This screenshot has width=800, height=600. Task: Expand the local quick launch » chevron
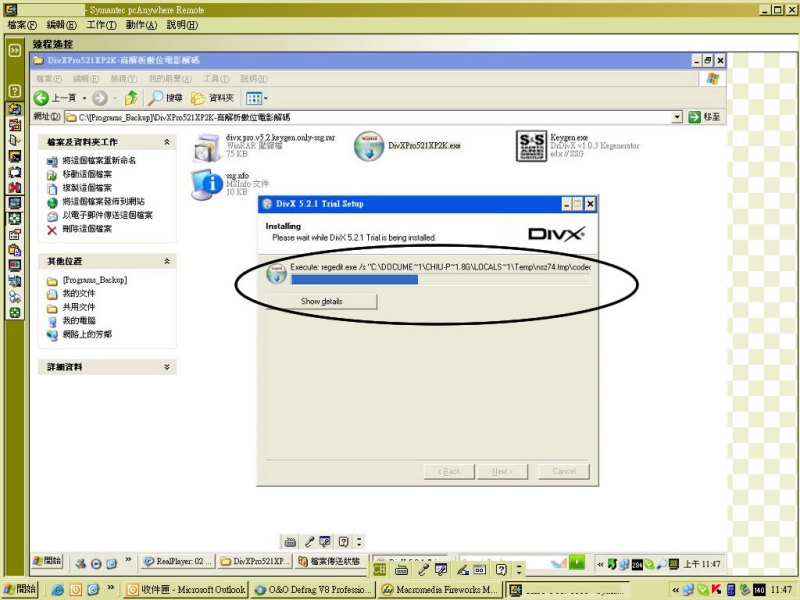[111, 588]
